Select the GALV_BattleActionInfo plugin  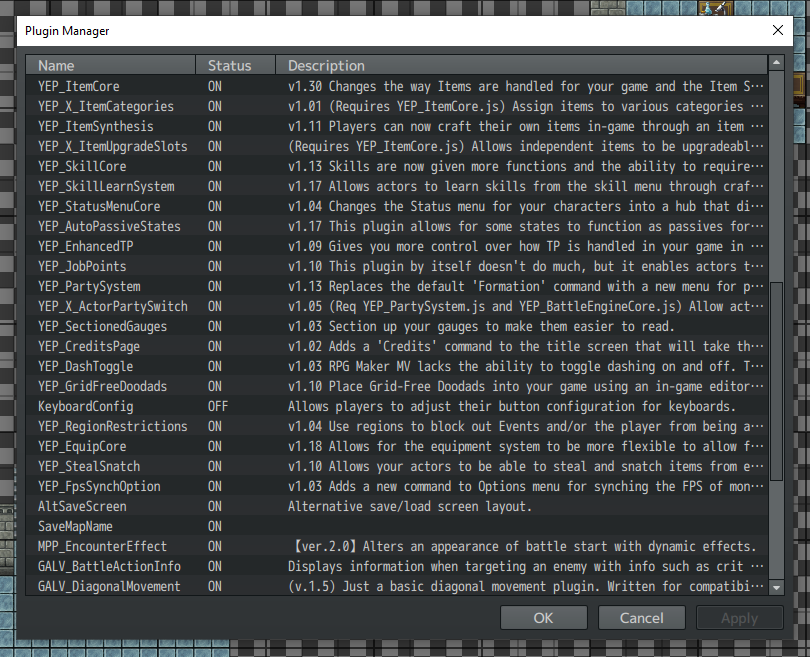coord(397,566)
